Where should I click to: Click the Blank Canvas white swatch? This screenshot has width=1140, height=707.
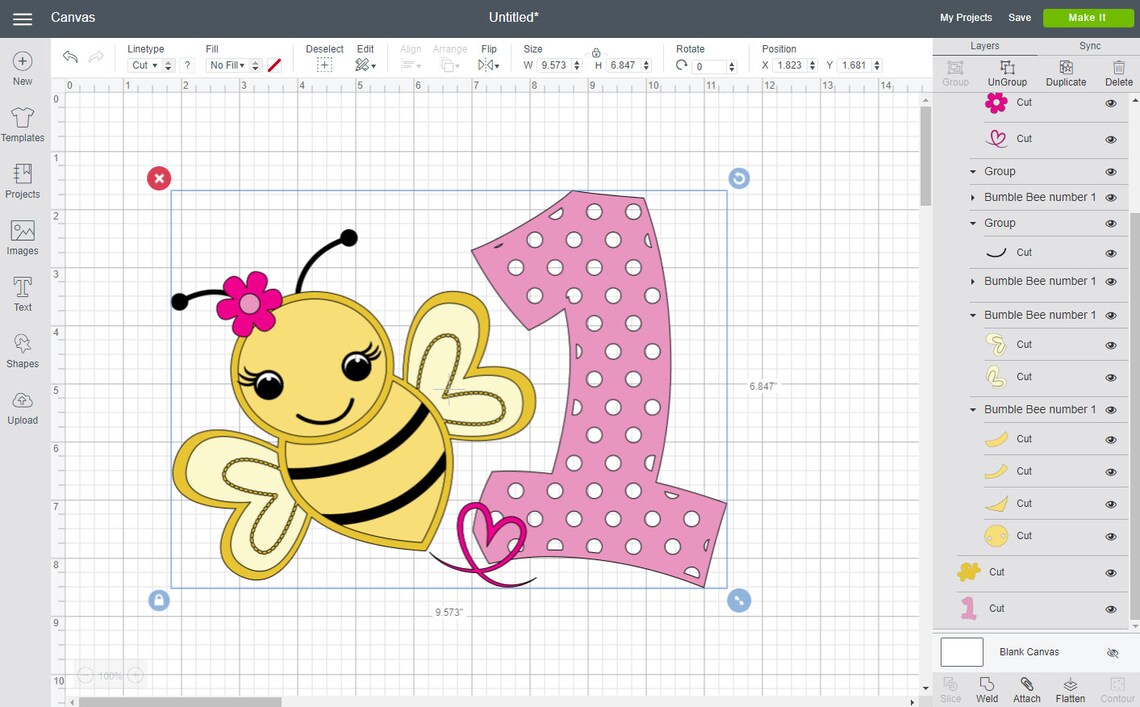[x=961, y=652]
